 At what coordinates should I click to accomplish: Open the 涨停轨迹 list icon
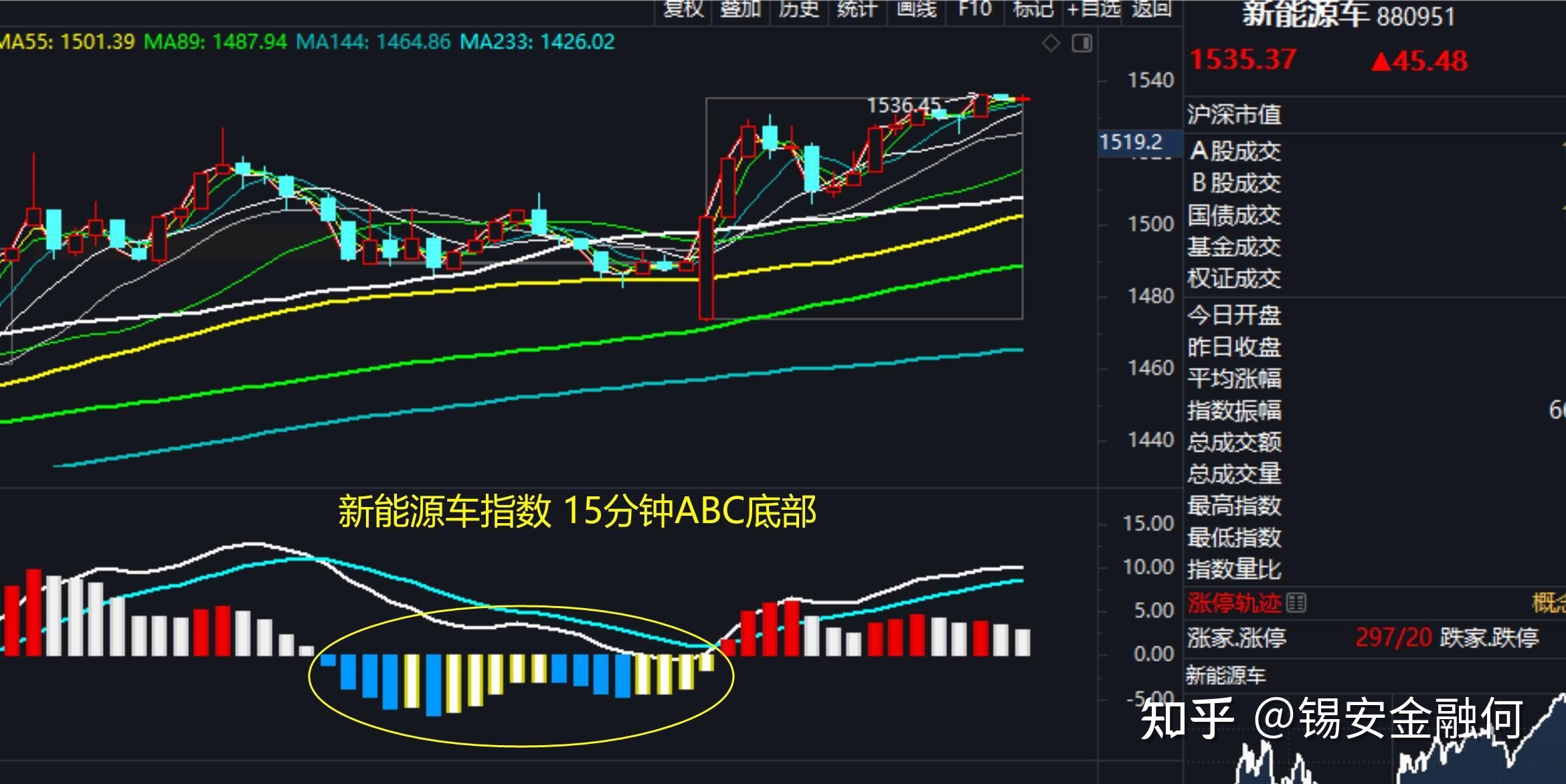click(x=1296, y=603)
